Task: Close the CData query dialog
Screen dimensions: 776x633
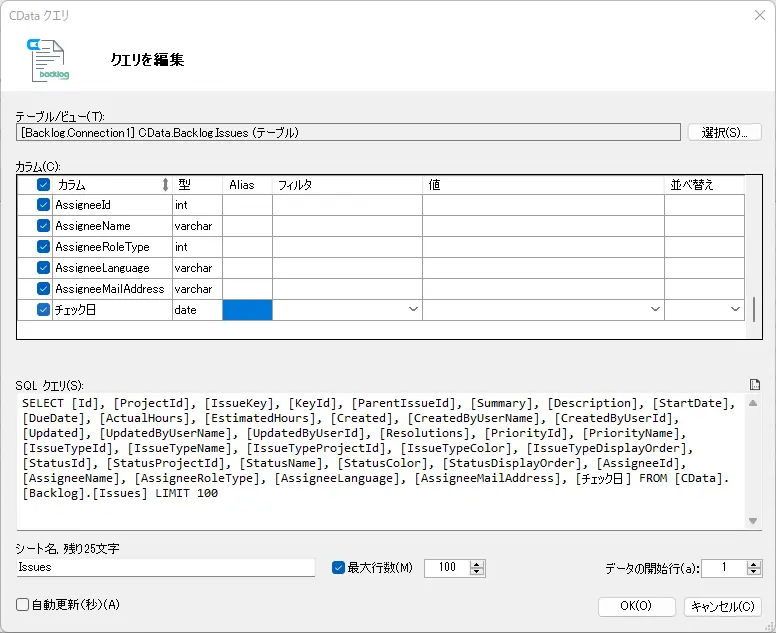Action: click(760, 15)
